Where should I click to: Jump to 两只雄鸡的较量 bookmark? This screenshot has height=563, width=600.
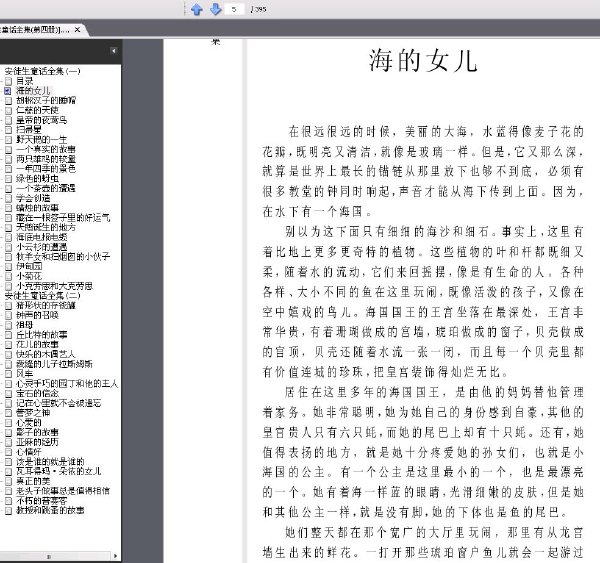[x=46, y=159]
